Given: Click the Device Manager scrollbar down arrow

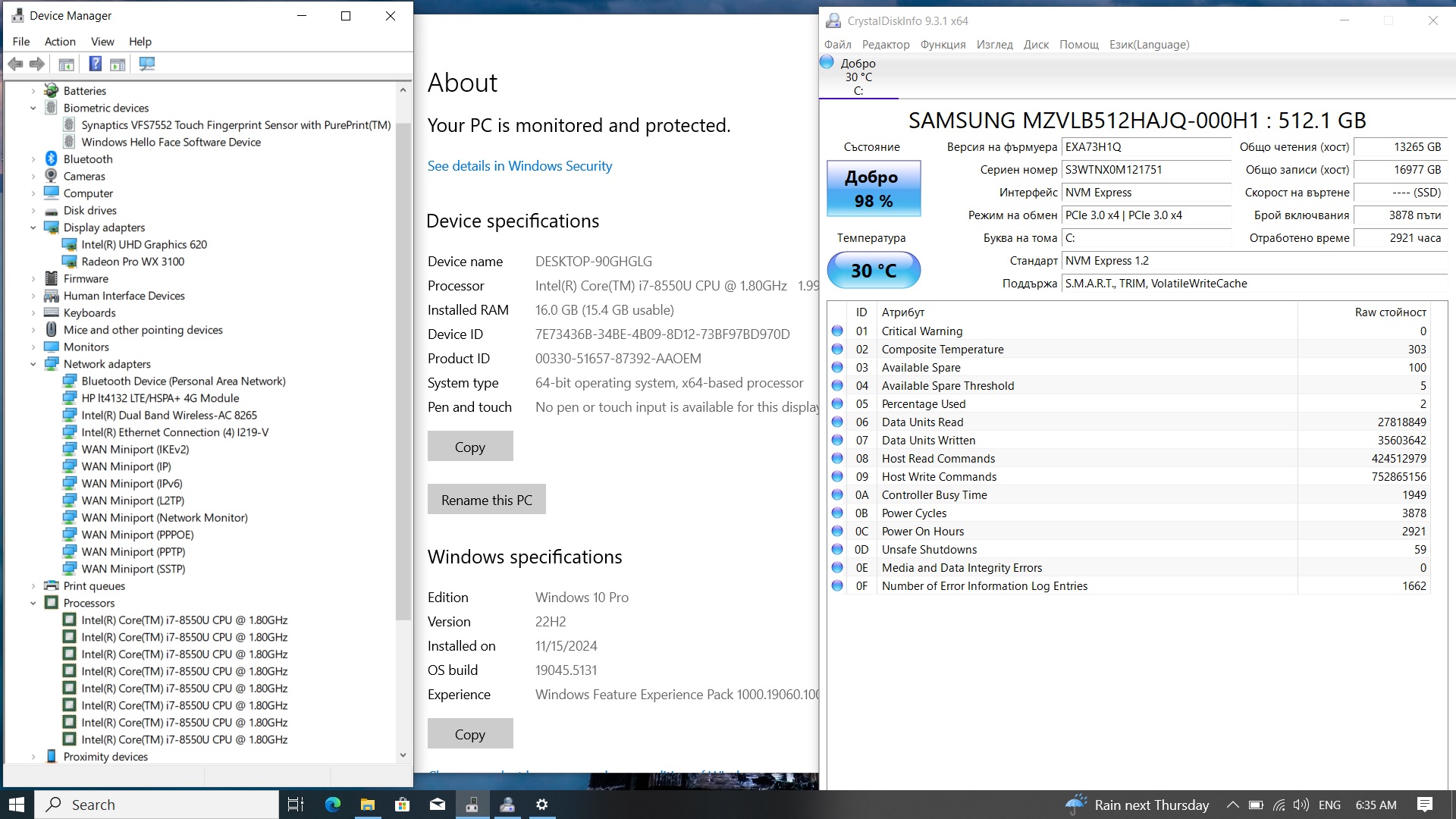Looking at the screenshot, I should tap(403, 755).
